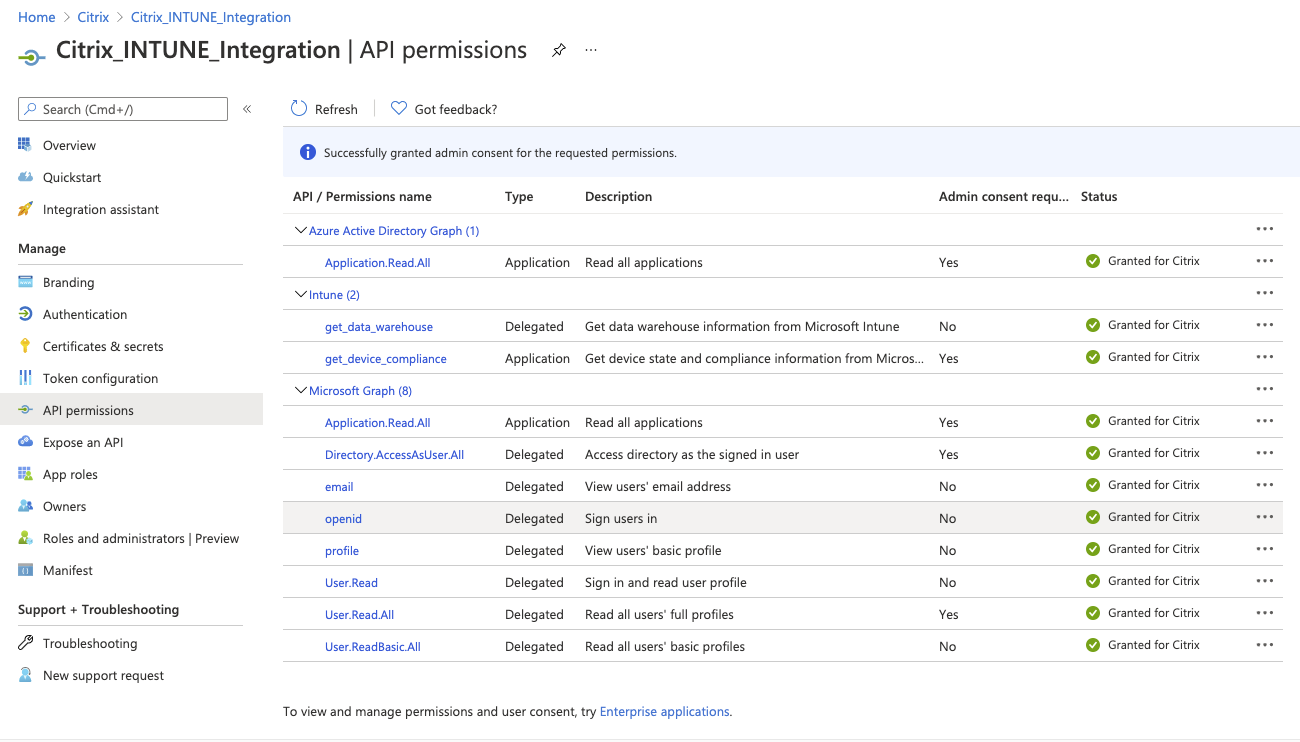1300x742 pixels.
Task: Open ellipsis menu for the email row
Action: click(1265, 485)
